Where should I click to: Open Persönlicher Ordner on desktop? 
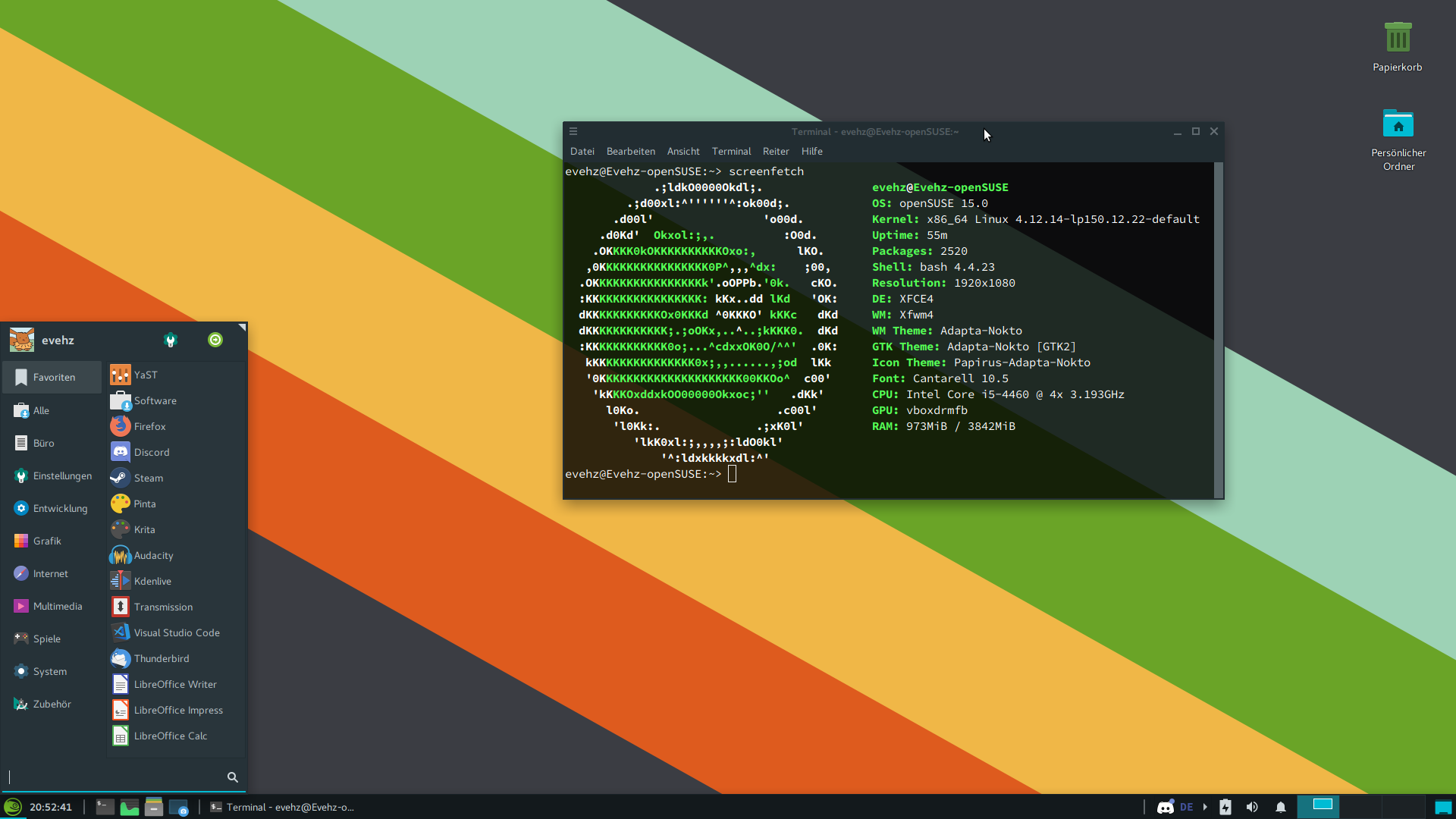(1398, 140)
